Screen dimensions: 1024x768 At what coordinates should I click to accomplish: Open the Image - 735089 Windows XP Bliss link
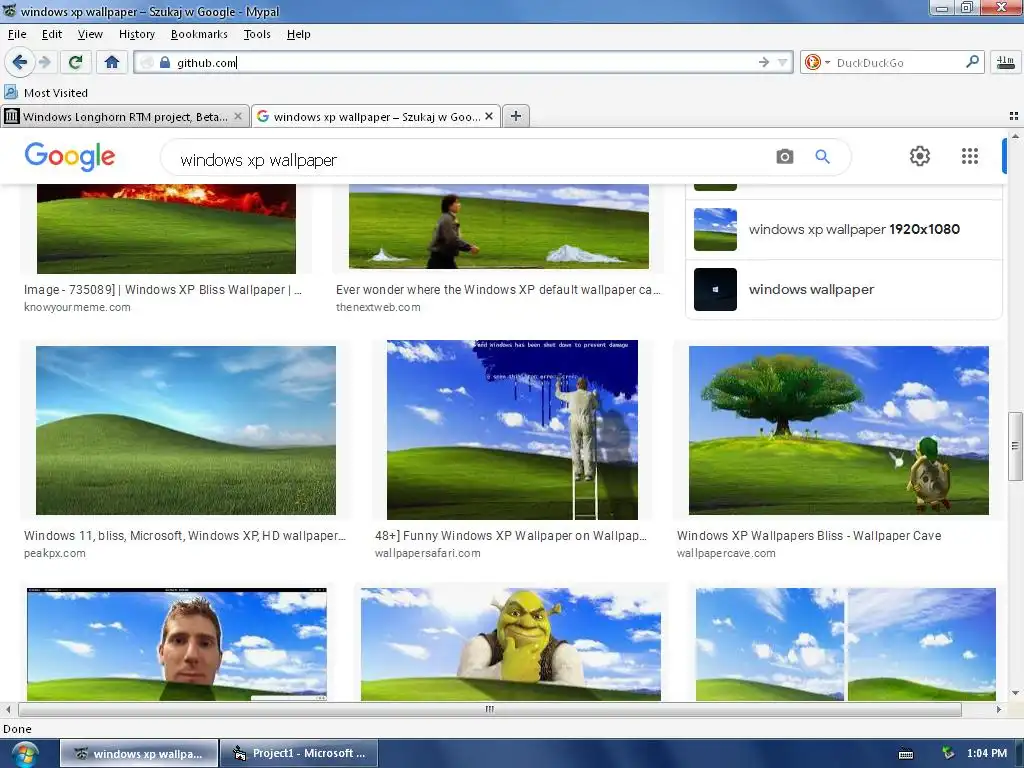163,289
